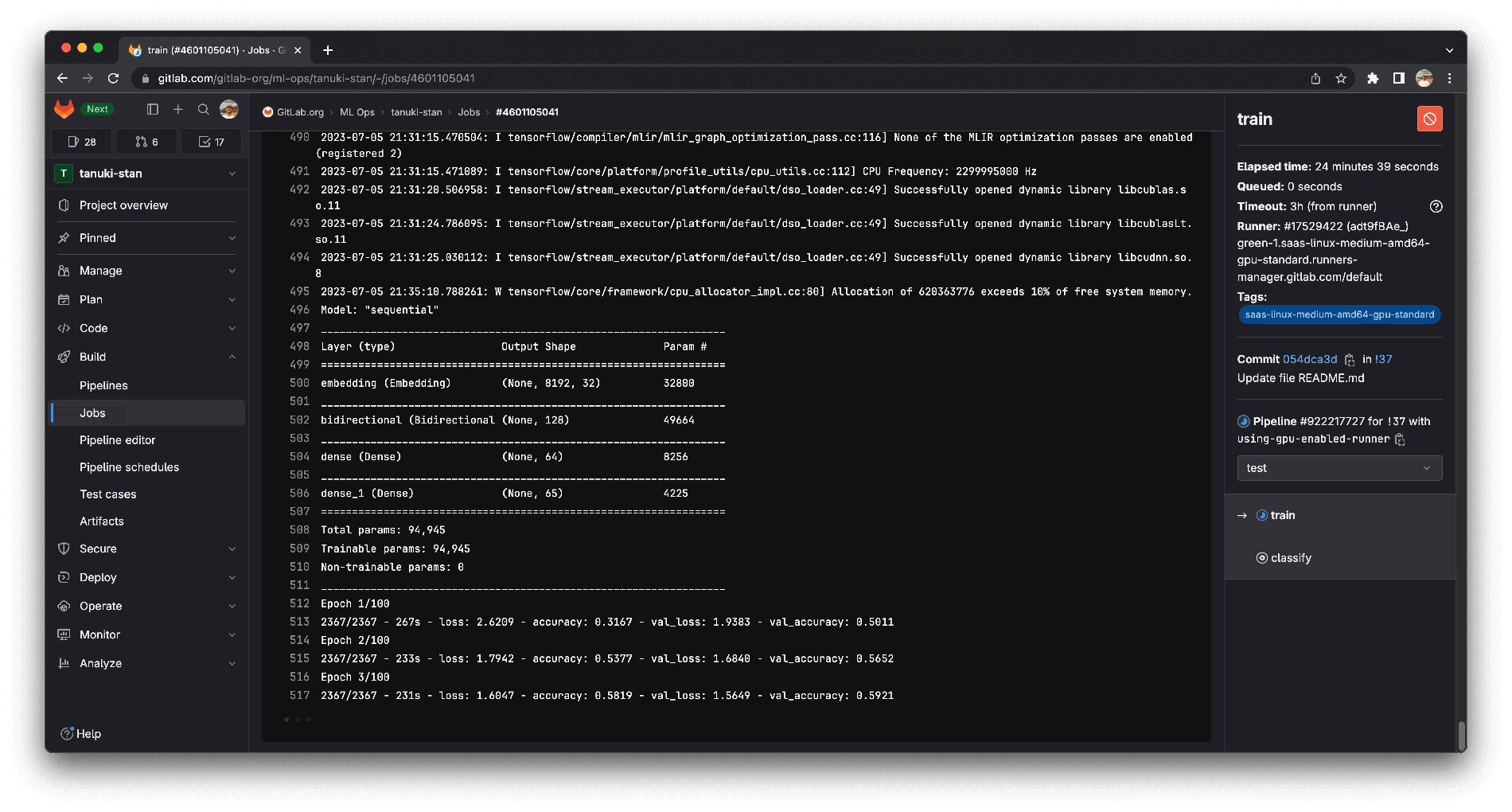Open the issues counter icon in sidebar
The height and width of the screenshot is (812, 1512).
coord(80,141)
